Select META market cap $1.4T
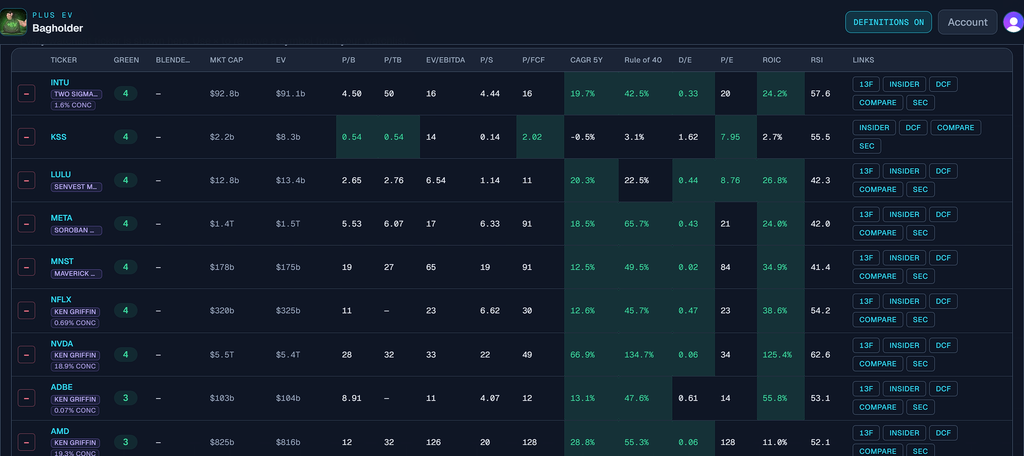The image size is (1024, 456). pyautogui.click(x=223, y=224)
